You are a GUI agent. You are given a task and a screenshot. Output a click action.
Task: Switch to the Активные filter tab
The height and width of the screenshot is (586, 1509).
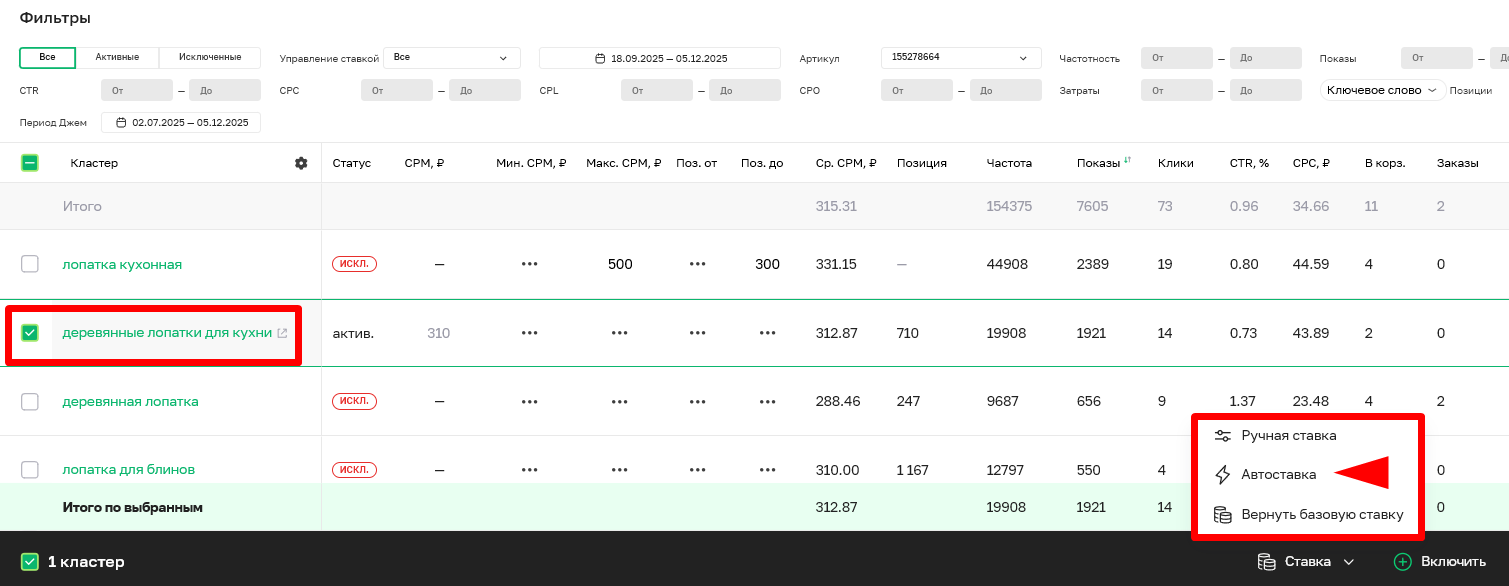(x=117, y=58)
